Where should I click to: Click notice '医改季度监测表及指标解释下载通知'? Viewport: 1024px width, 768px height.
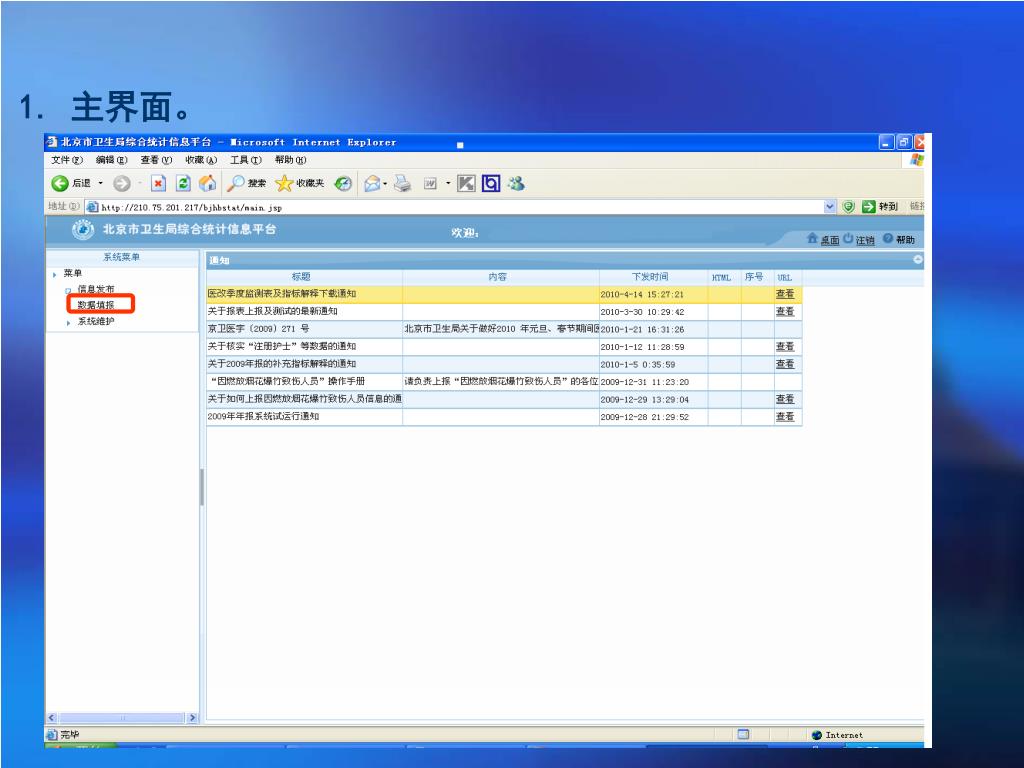click(x=281, y=294)
